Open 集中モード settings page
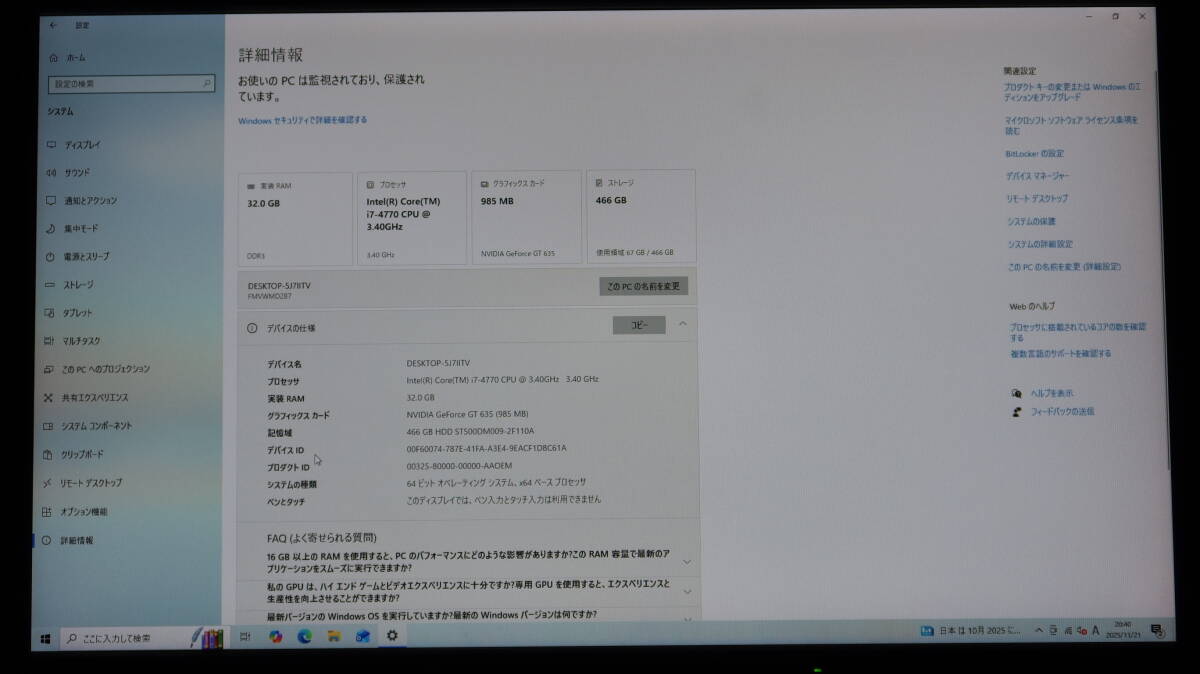 [x=72, y=228]
